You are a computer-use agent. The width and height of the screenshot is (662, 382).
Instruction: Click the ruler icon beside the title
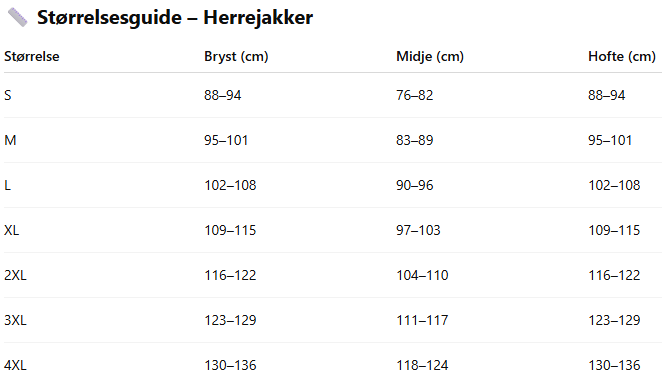[x=17, y=17]
